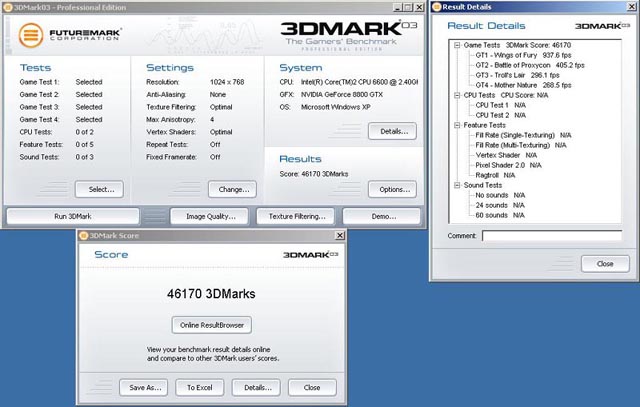Image resolution: width=640 pixels, height=407 pixels.
Task: Select GT2 - Battle of Proxycon row
Action: pos(530,65)
